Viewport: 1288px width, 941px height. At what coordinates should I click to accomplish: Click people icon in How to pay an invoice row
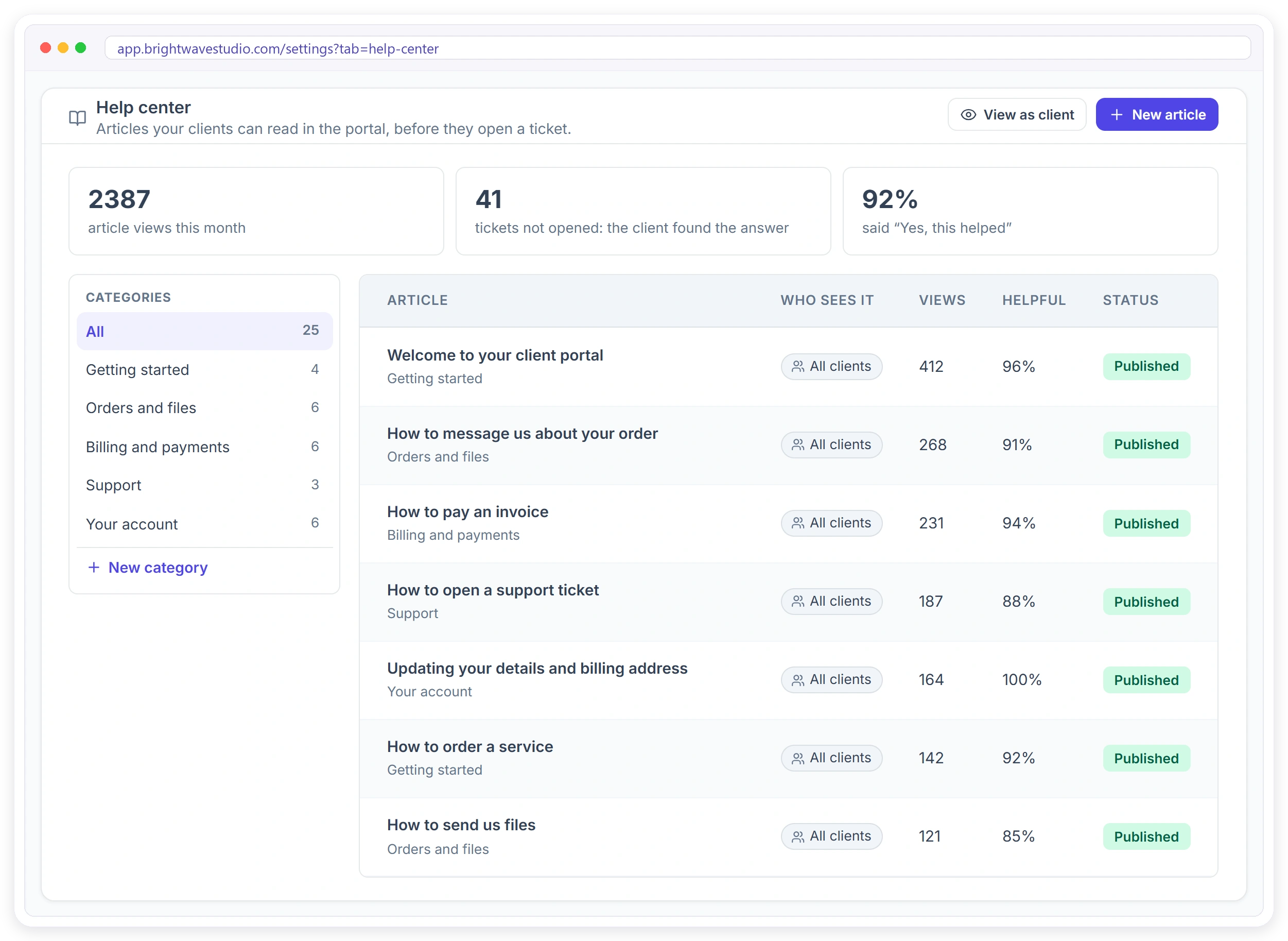[x=798, y=523]
